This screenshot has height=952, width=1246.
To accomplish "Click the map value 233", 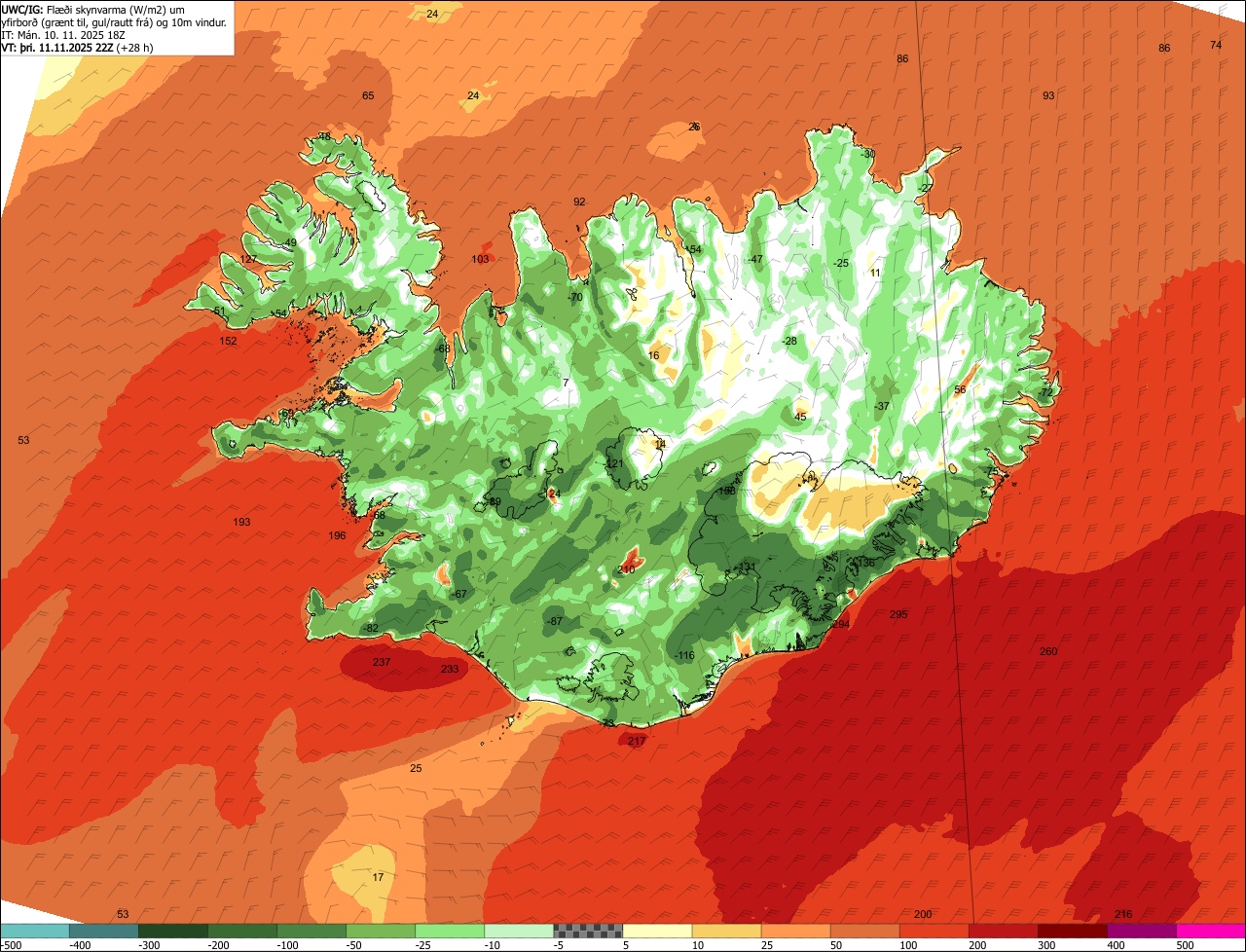I will pos(450,669).
